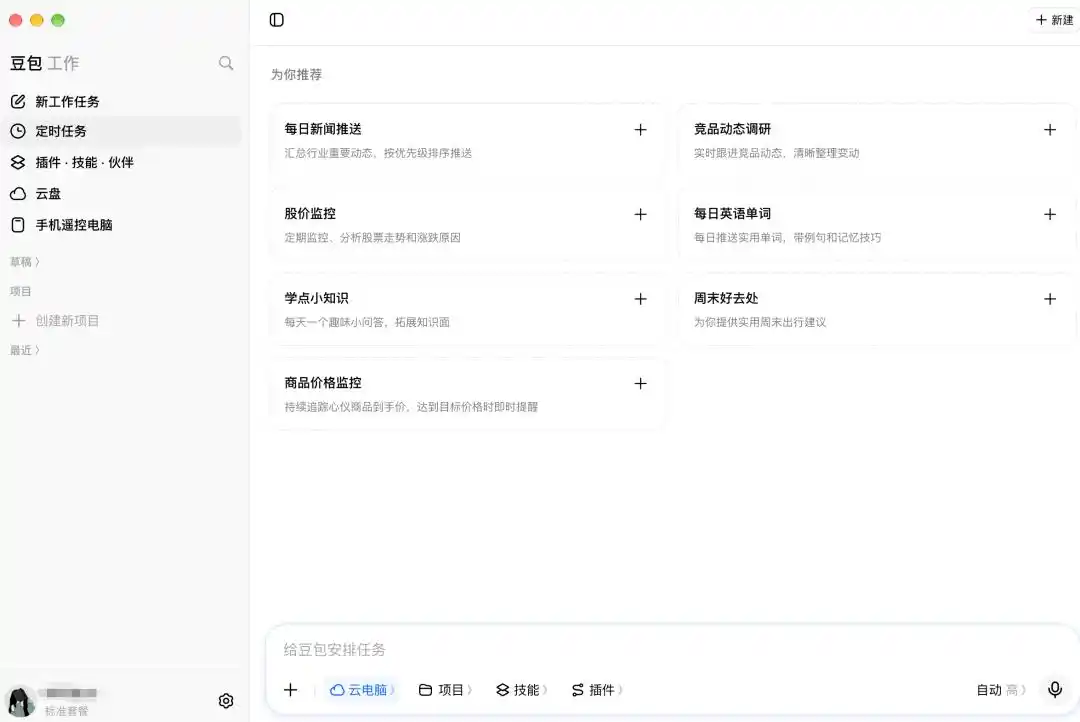Image resolution: width=1080 pixels, height=722 pixels.
Task: Open the 自动 高 mode dropdown
Action: tap(1001, 690)
